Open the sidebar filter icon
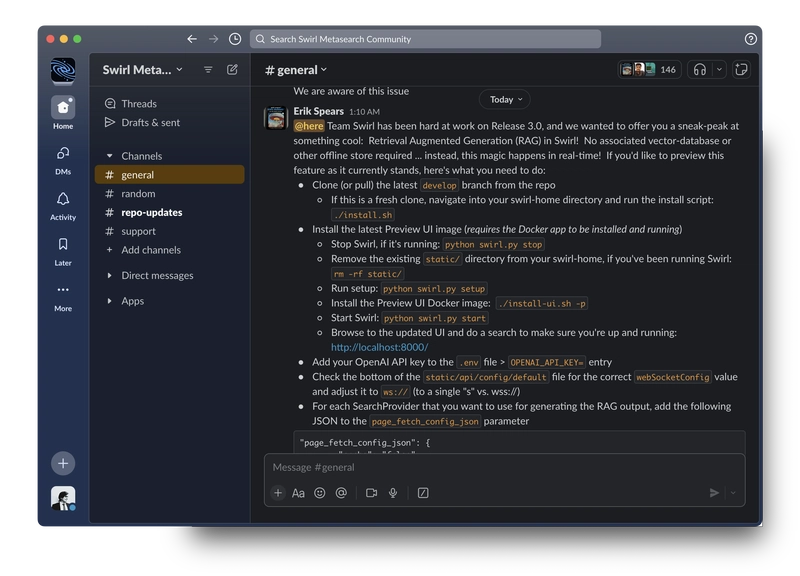This screenshot has height=576, width=800. coord(208,69)
